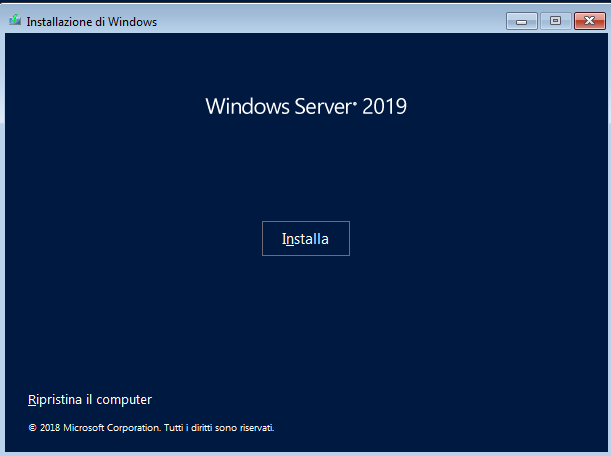This screenshot has height=456, width=611.
Task: Click the Windows setup icon in title bar
Action: tap(15, 20)
